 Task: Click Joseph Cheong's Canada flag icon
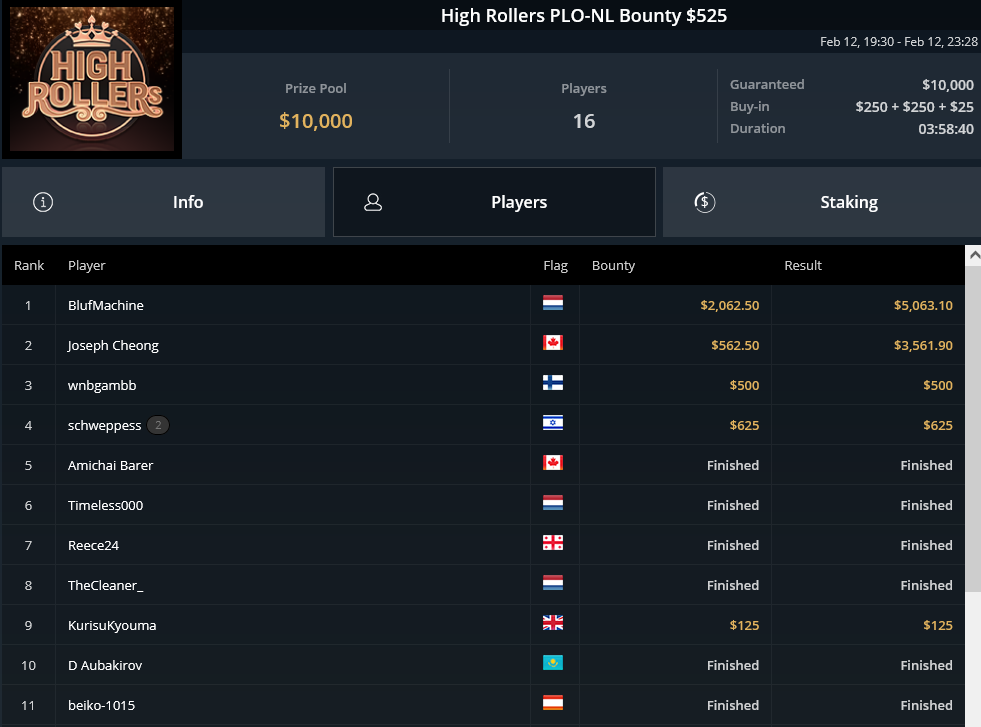pyautogui.click(x=552, y=343)
